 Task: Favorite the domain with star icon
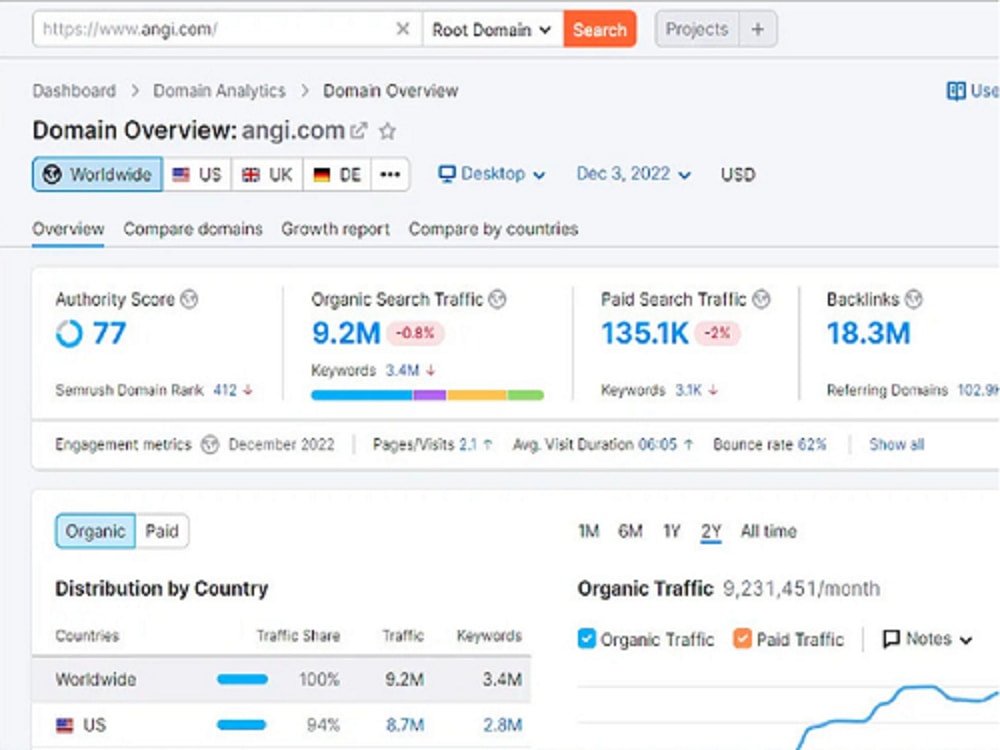tap(387, 131)
